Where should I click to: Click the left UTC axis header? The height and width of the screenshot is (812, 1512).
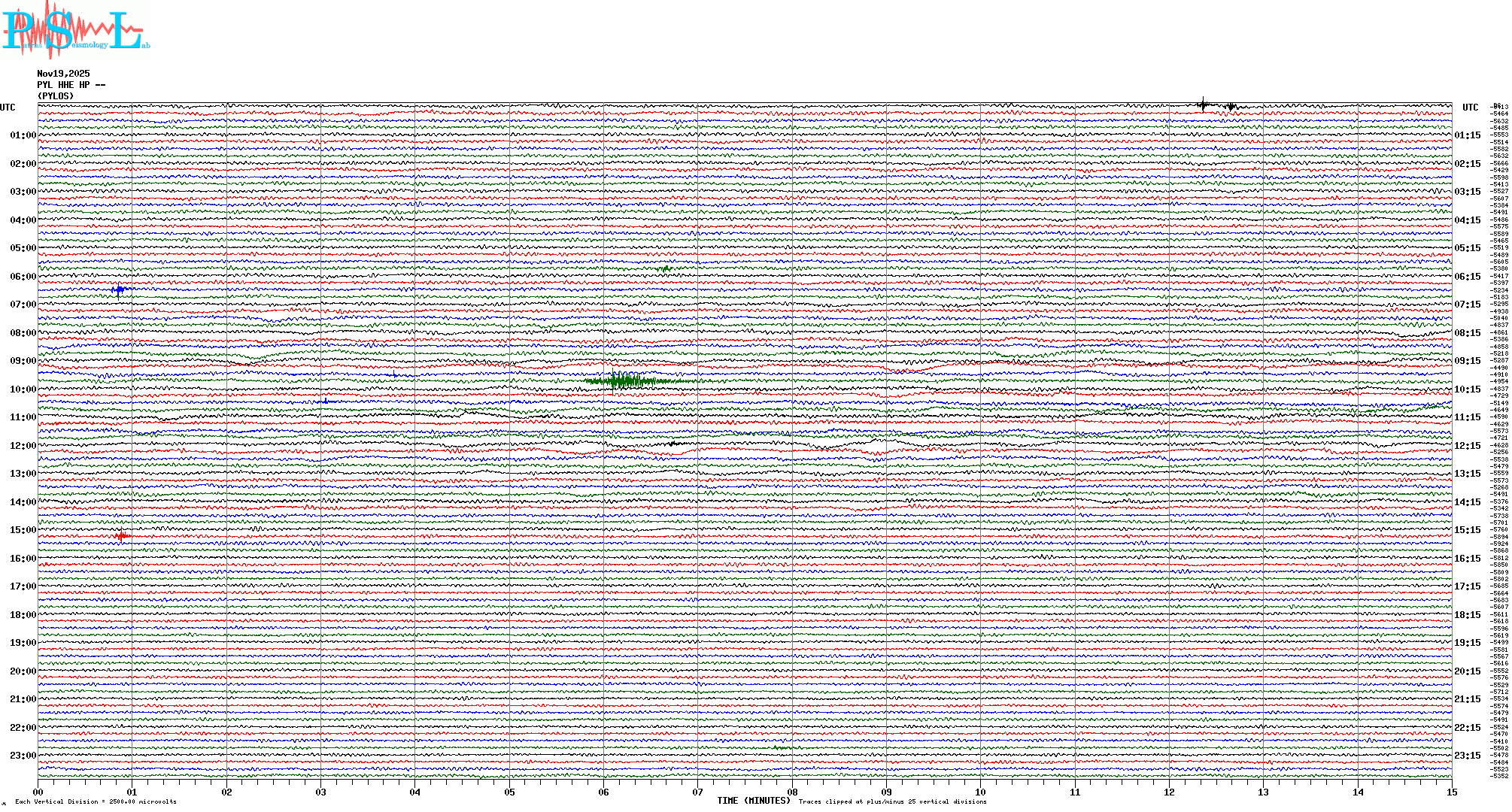click(x=8, y=108)
